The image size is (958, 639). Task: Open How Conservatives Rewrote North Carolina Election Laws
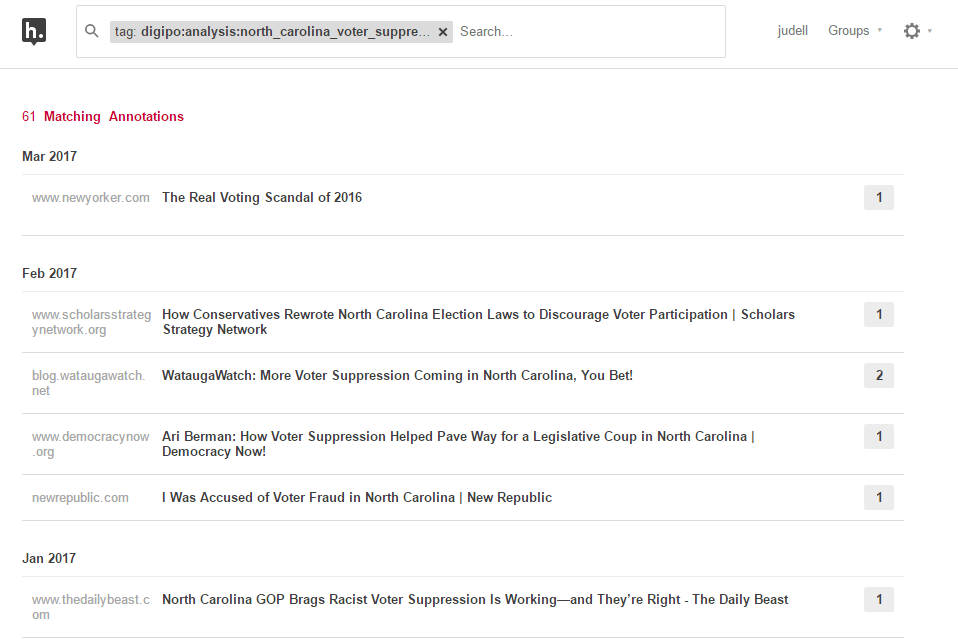478,322
